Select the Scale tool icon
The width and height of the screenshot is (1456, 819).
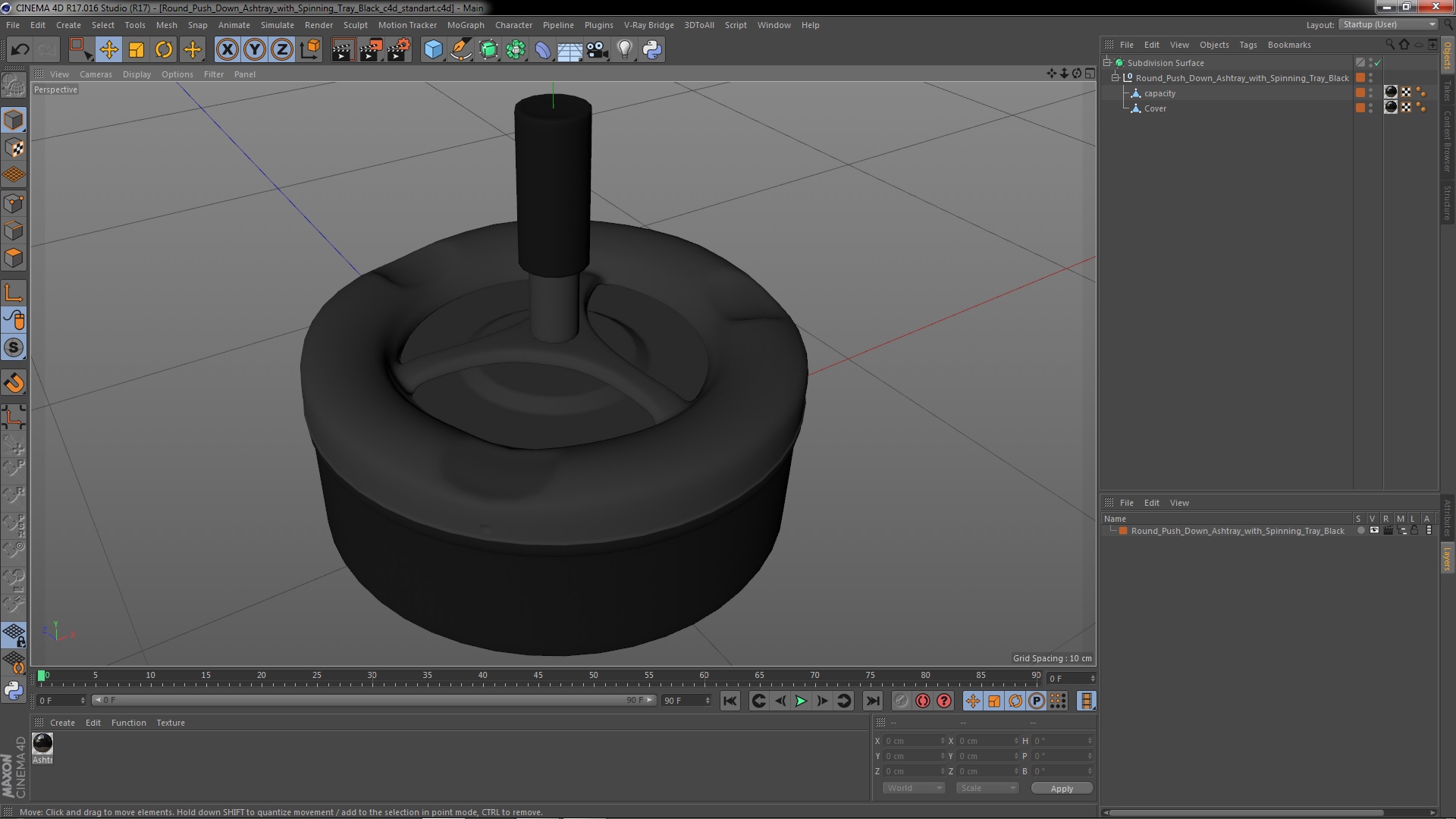coord(136,50)
